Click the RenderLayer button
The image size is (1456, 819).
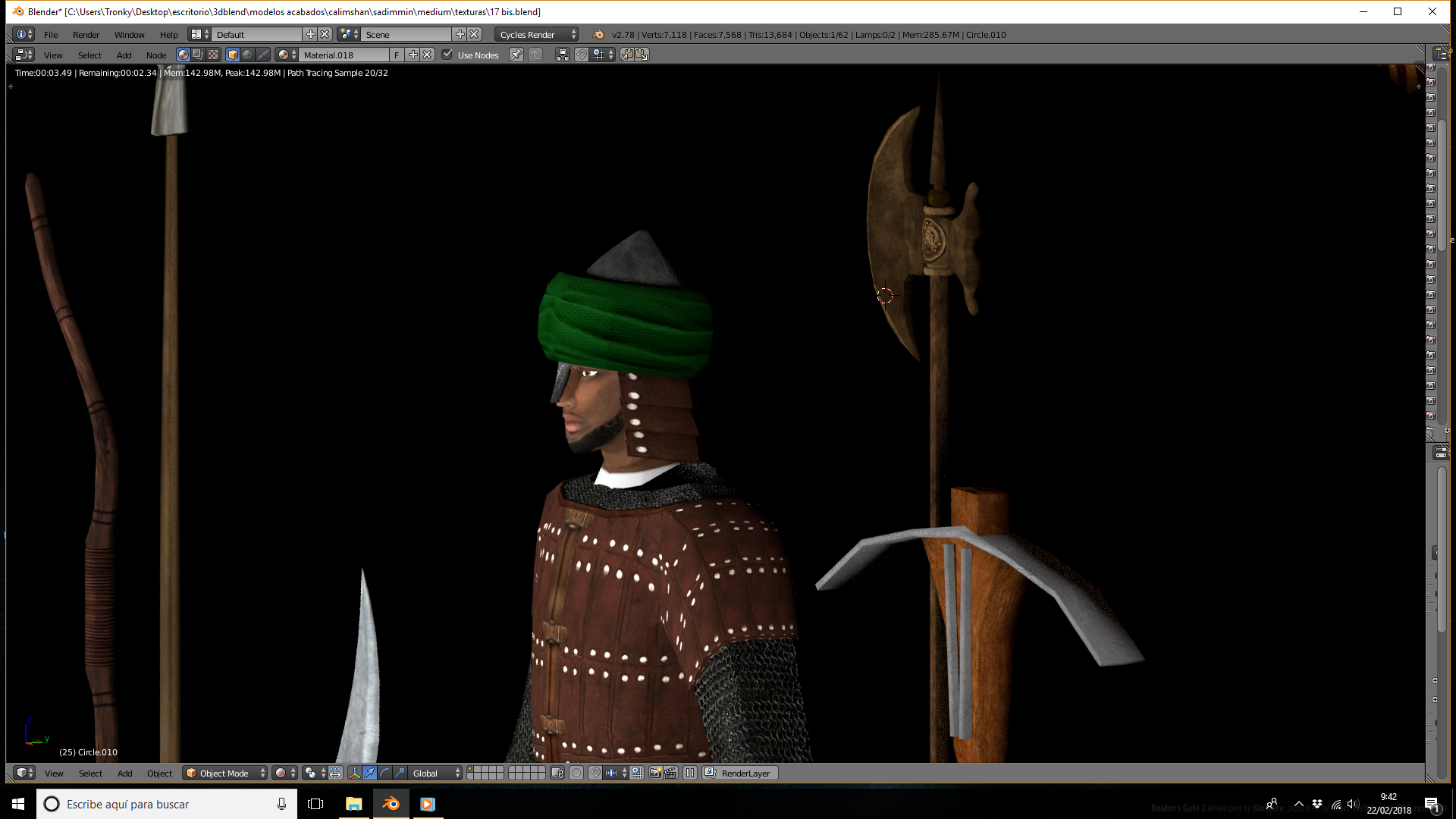pos(740,773)
